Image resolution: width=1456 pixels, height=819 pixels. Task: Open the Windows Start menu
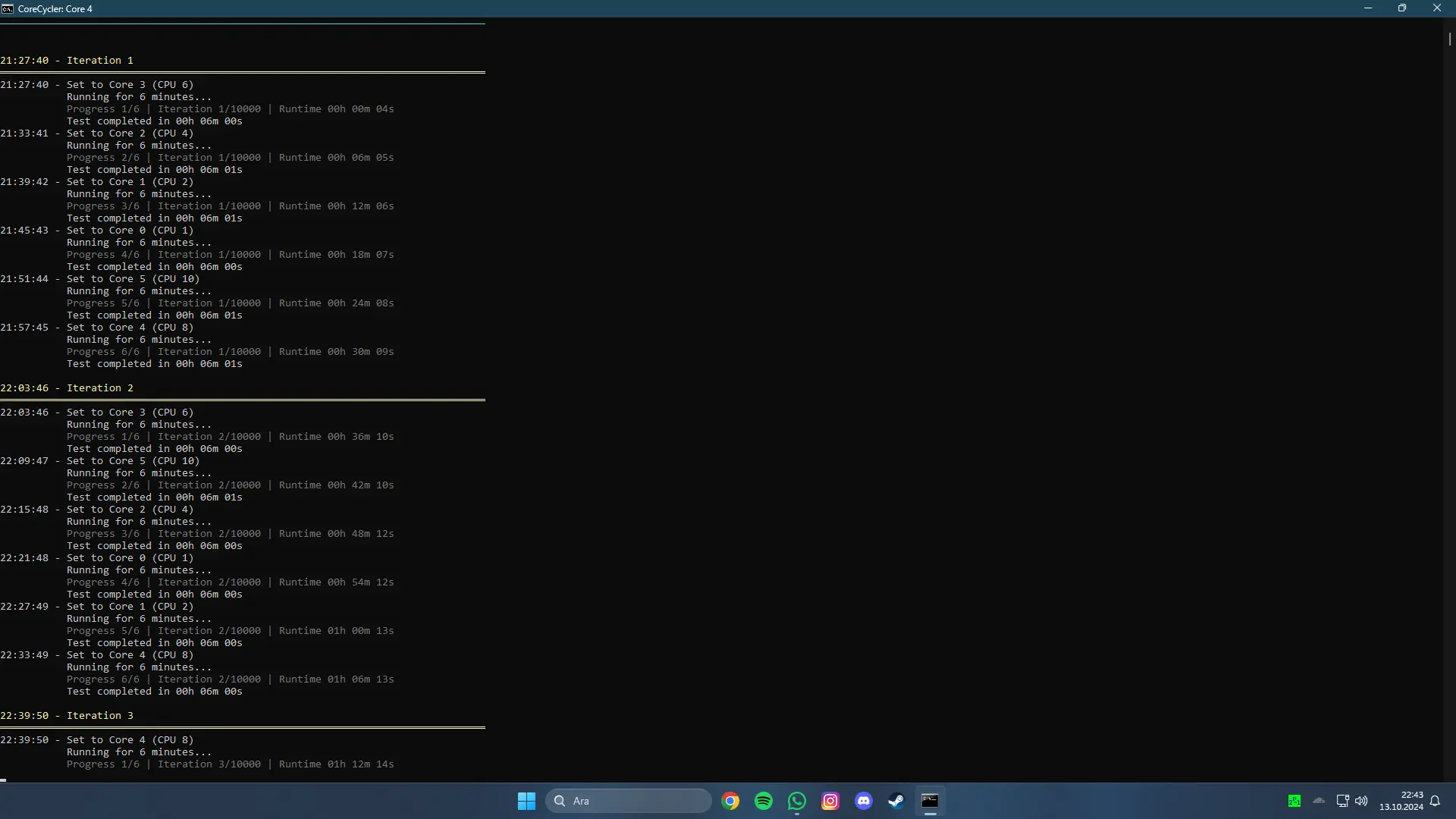coord(526,801)
